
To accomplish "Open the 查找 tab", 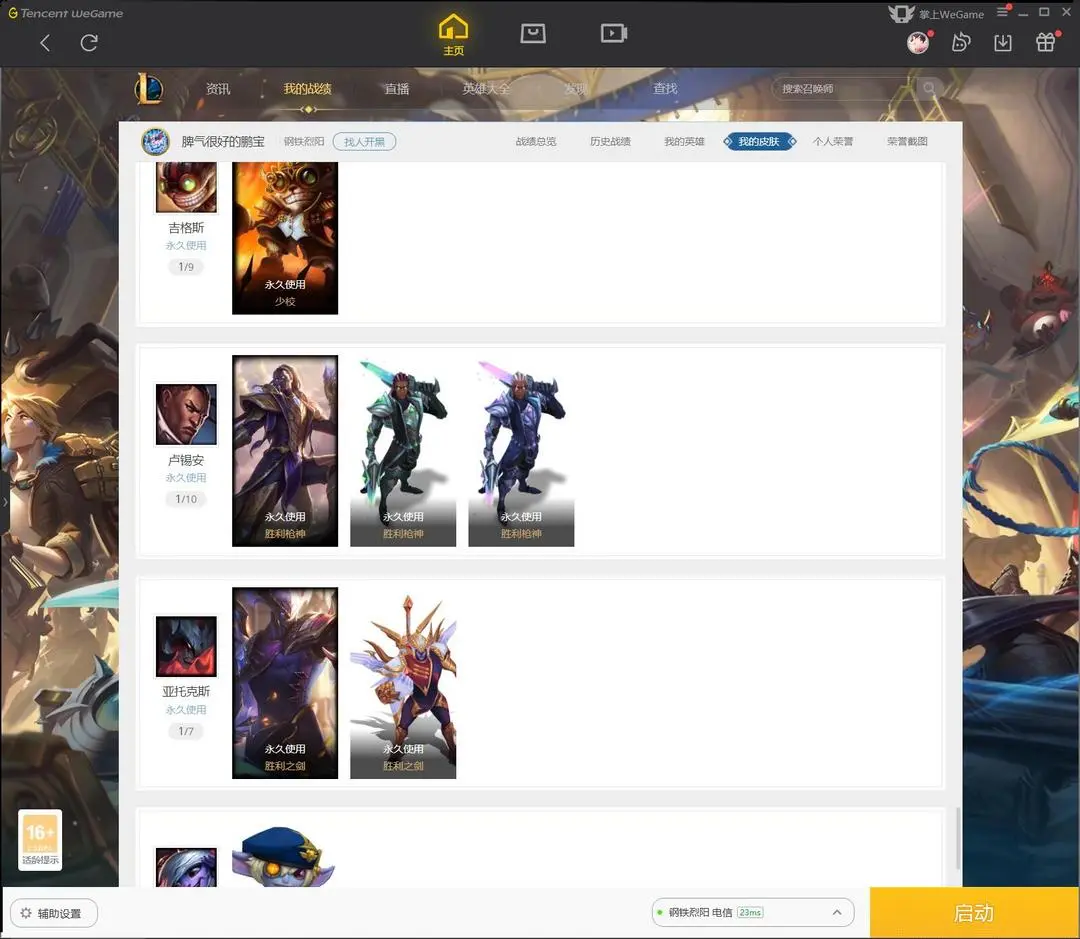I will pos(665,89).
